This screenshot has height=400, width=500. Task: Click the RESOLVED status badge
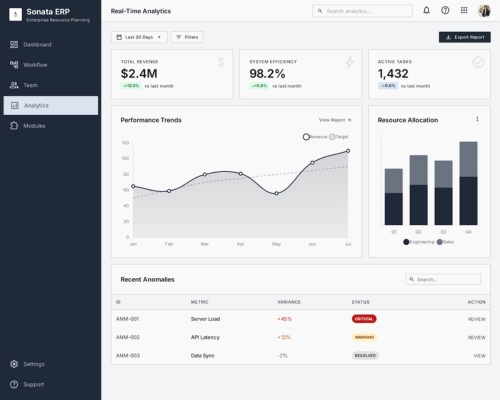pos(365,356)
